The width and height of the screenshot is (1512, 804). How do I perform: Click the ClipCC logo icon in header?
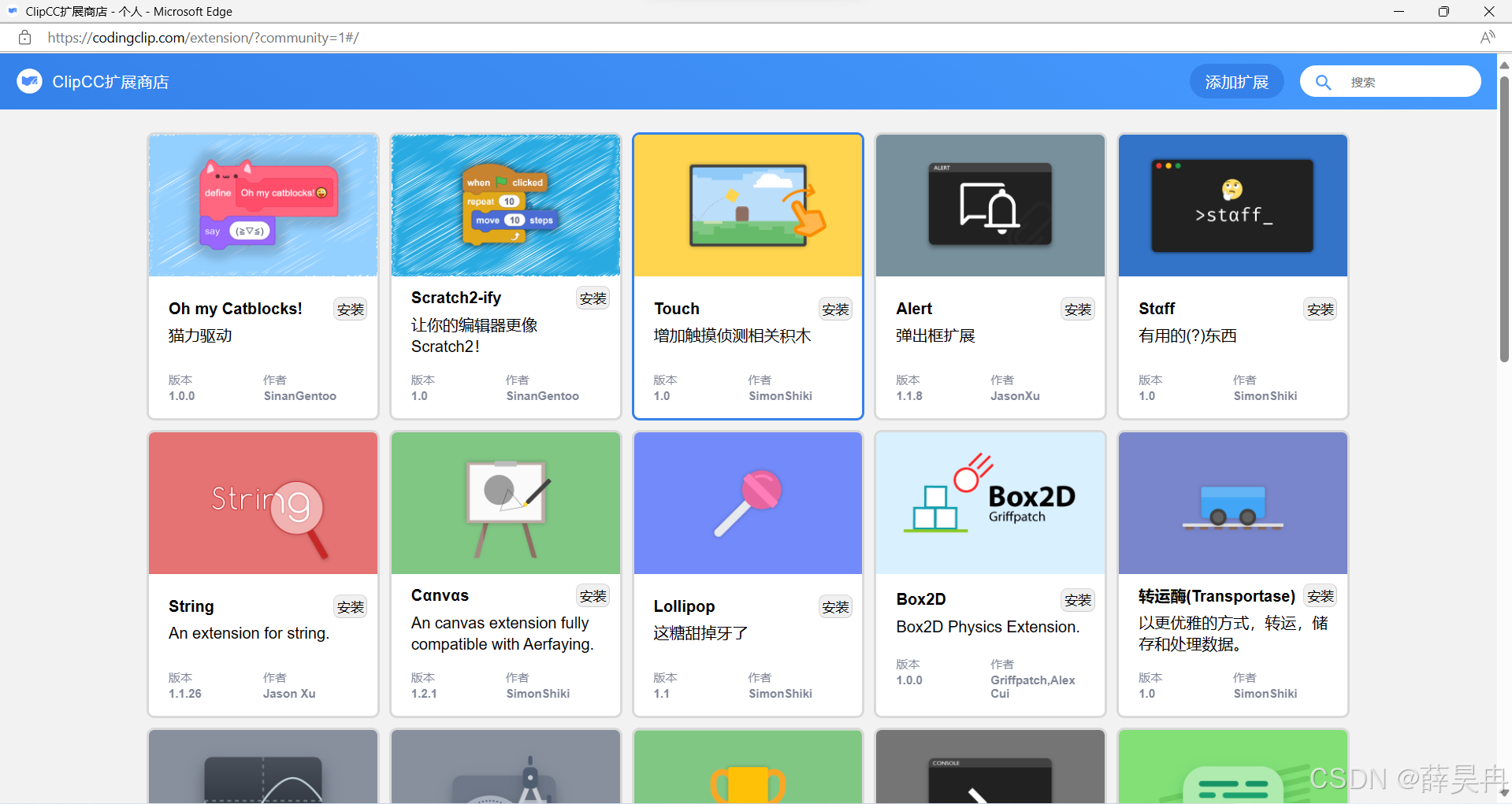(30, 81)
